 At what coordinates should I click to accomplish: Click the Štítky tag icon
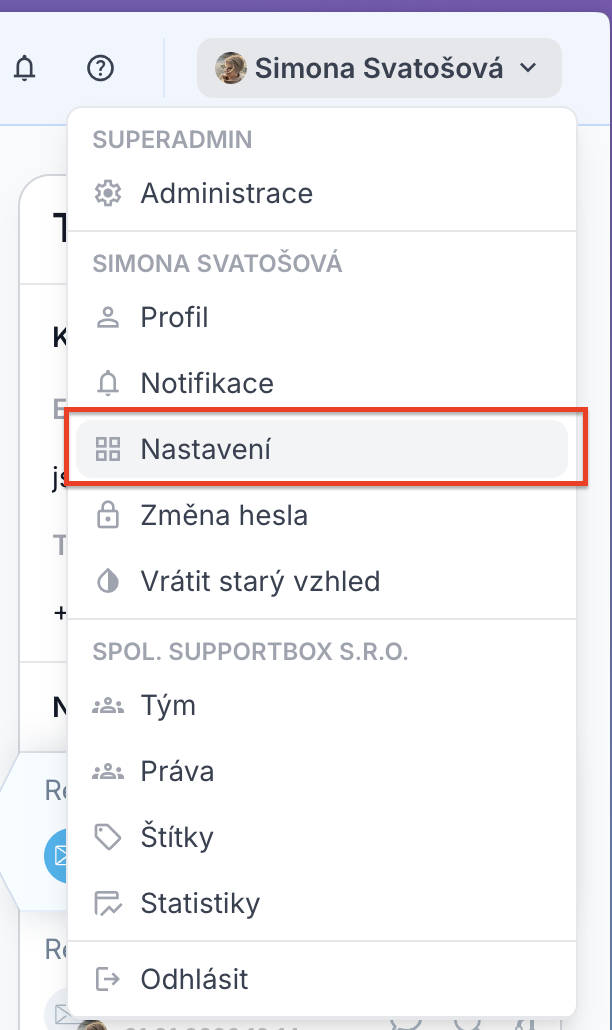point(107,837)
